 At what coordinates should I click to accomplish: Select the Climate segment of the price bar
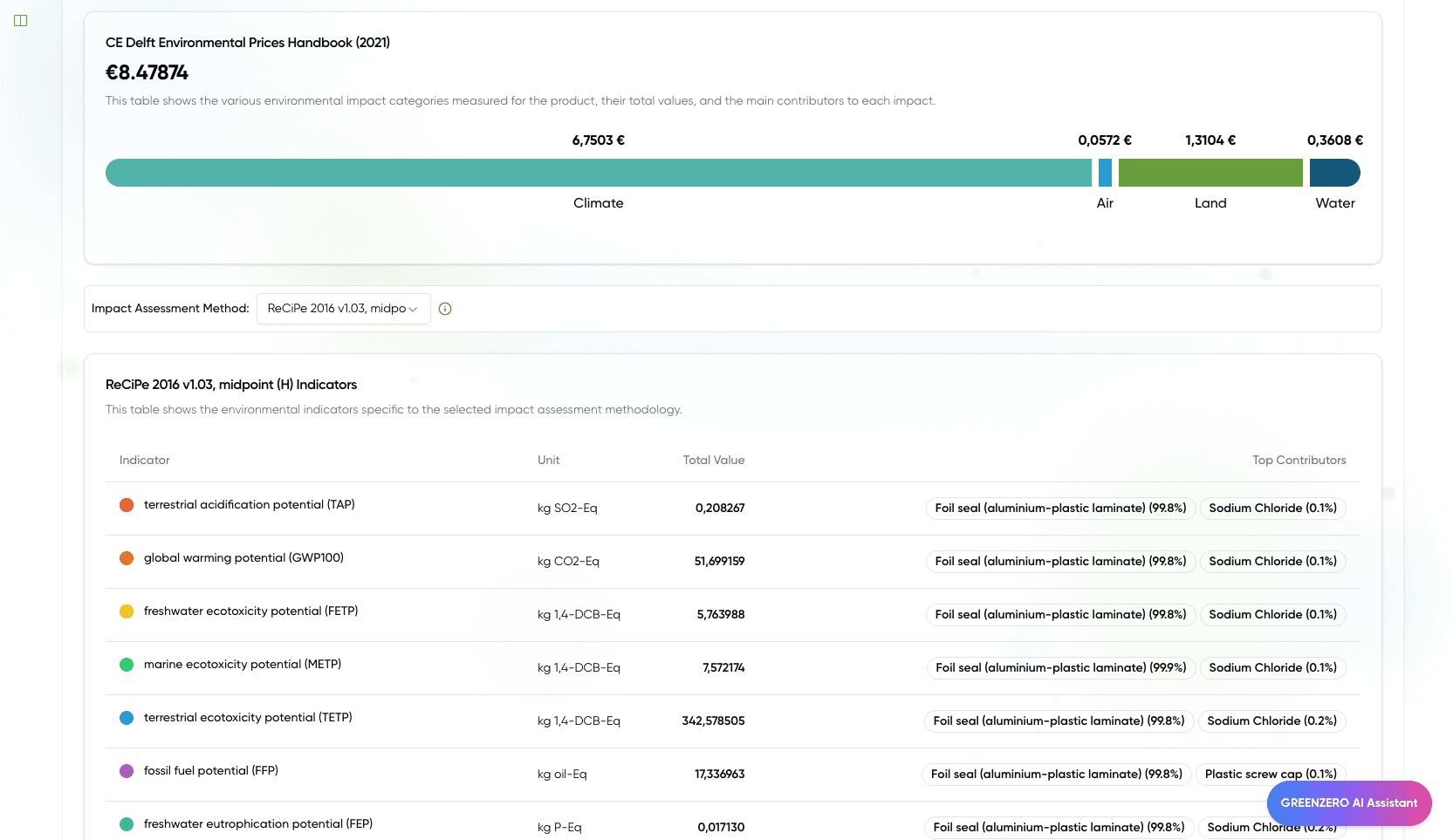[x=598, y=172]
